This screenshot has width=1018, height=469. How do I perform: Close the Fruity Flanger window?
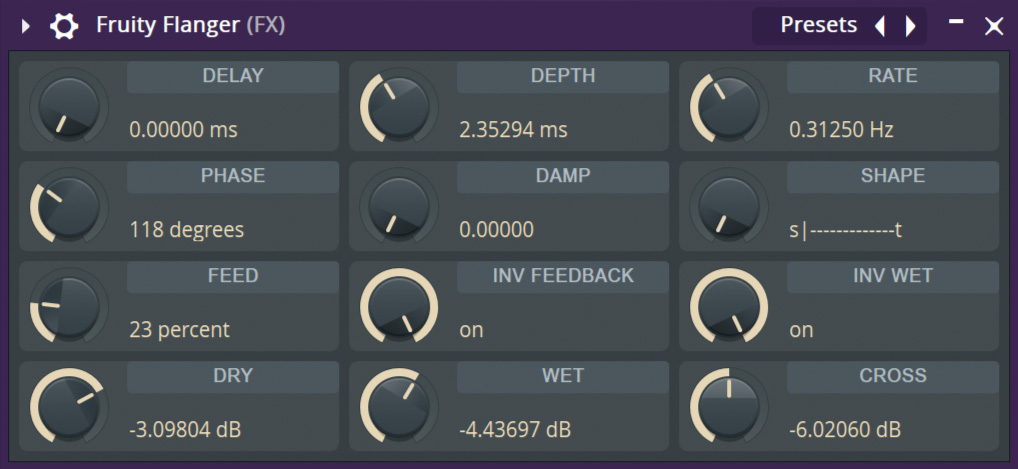pos(994,27)
